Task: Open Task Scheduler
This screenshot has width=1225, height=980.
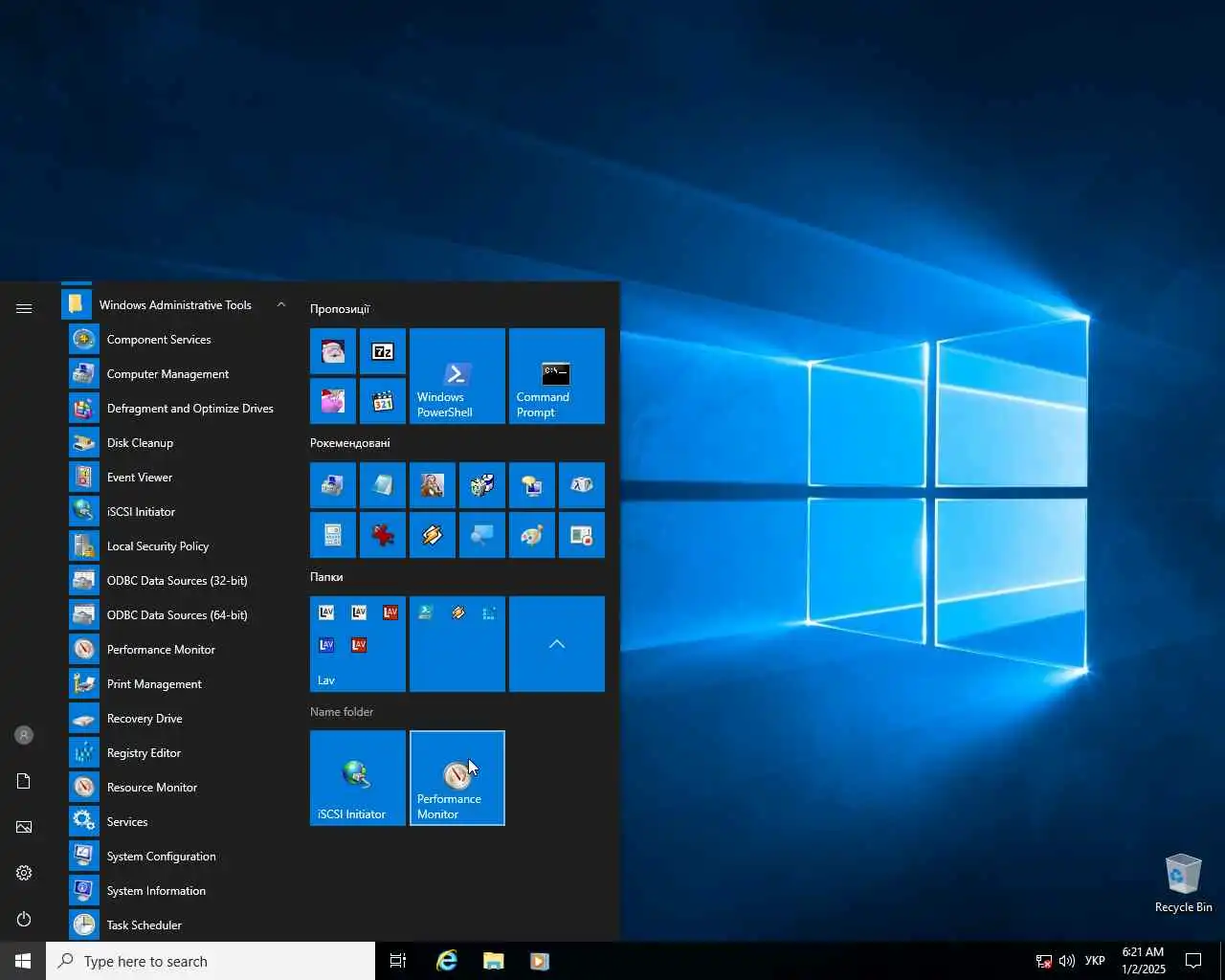Action: 176,925
